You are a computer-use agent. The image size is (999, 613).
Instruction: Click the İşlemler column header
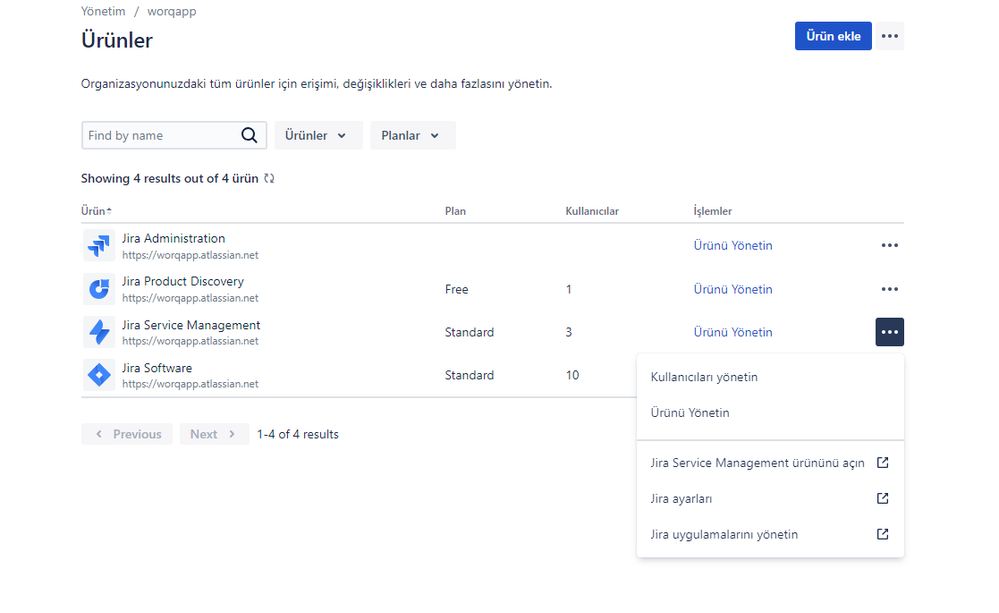coord(712,211)
